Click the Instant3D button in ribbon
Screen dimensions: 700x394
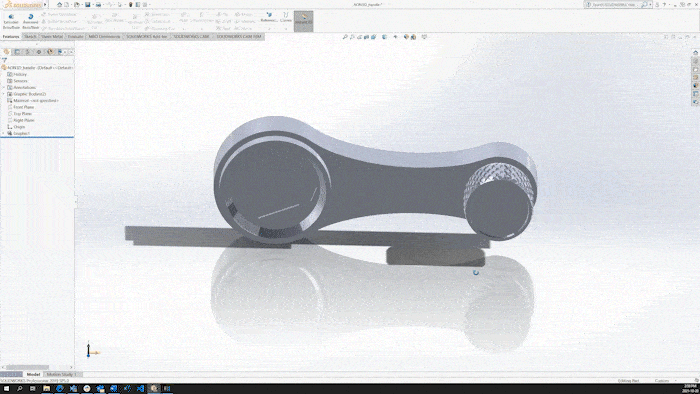click(303, 21)
